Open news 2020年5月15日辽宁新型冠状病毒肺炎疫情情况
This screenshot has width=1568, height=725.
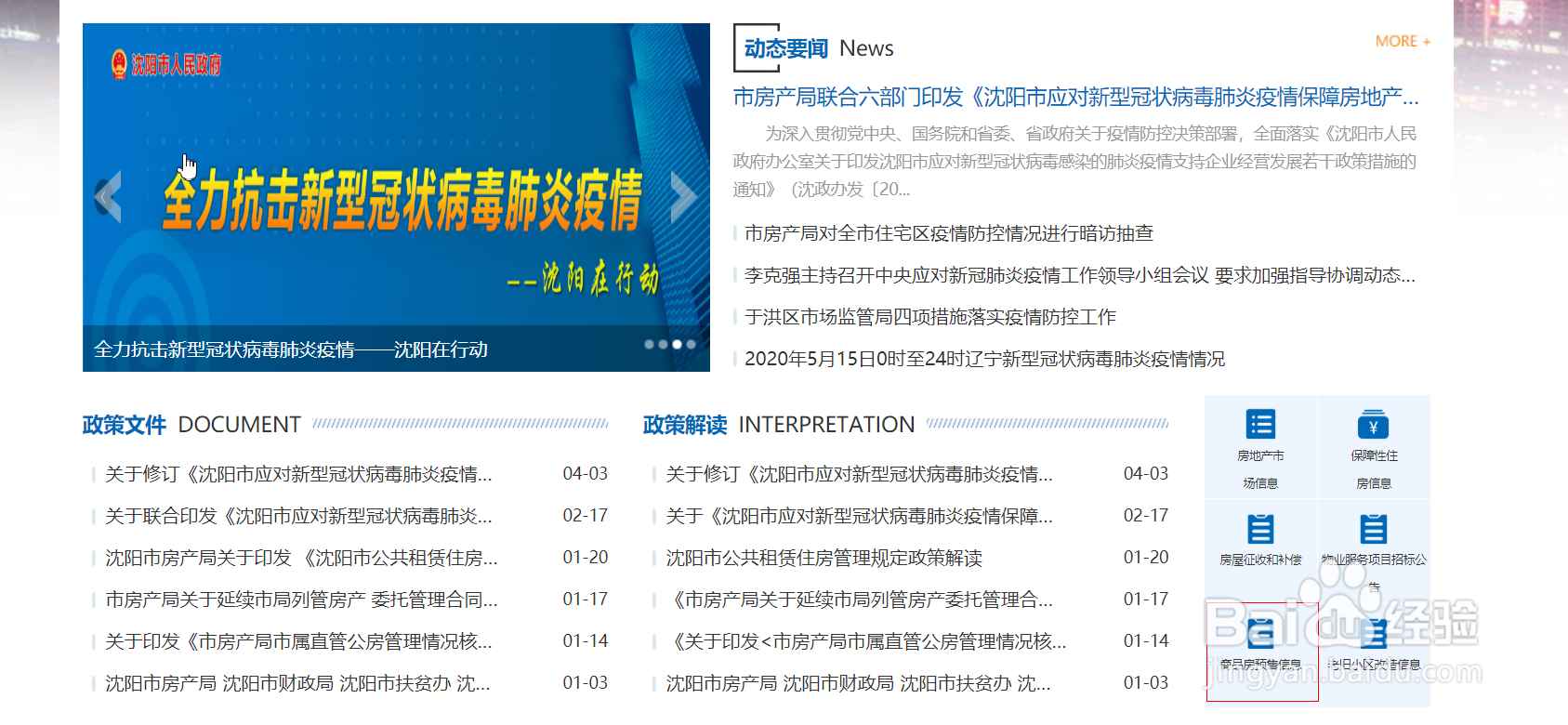tap(984, 359)
